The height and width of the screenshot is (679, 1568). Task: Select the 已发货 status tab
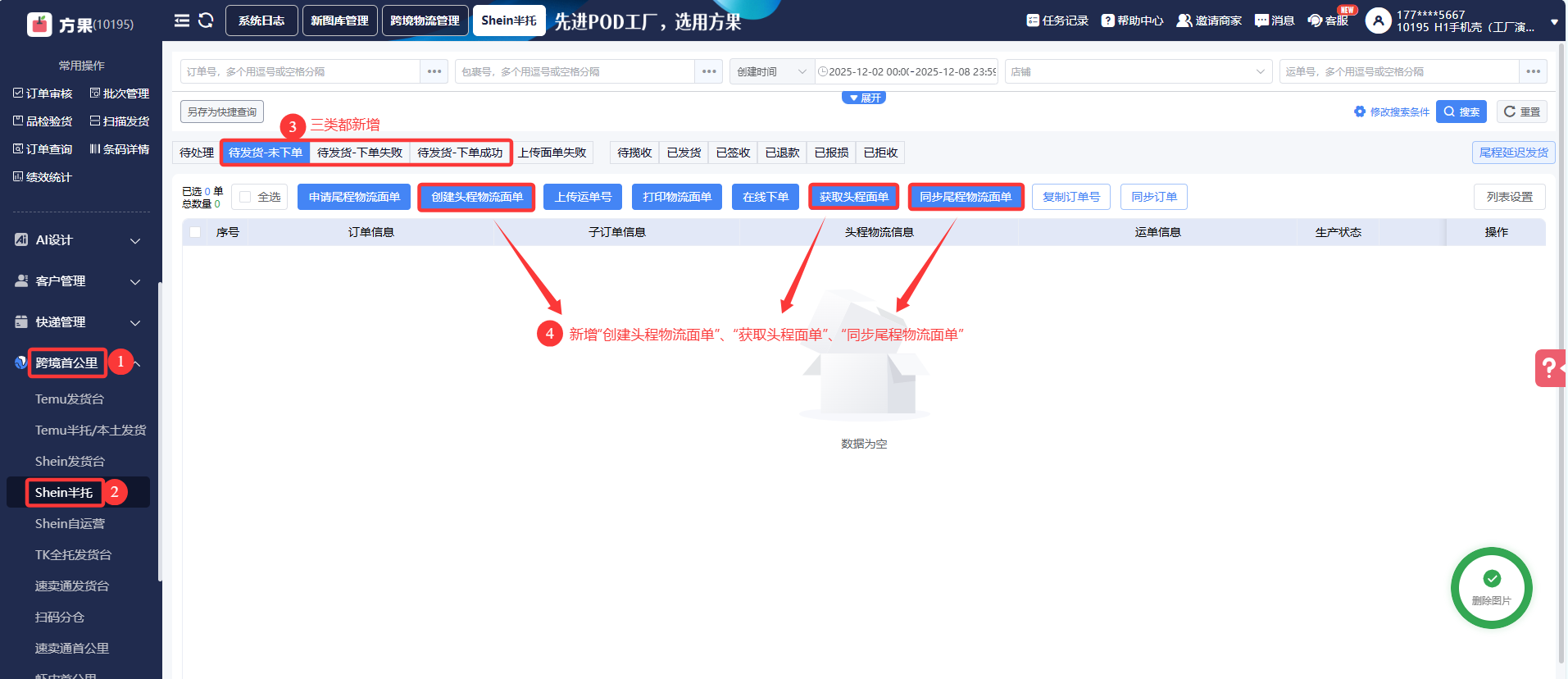[684, 153]
